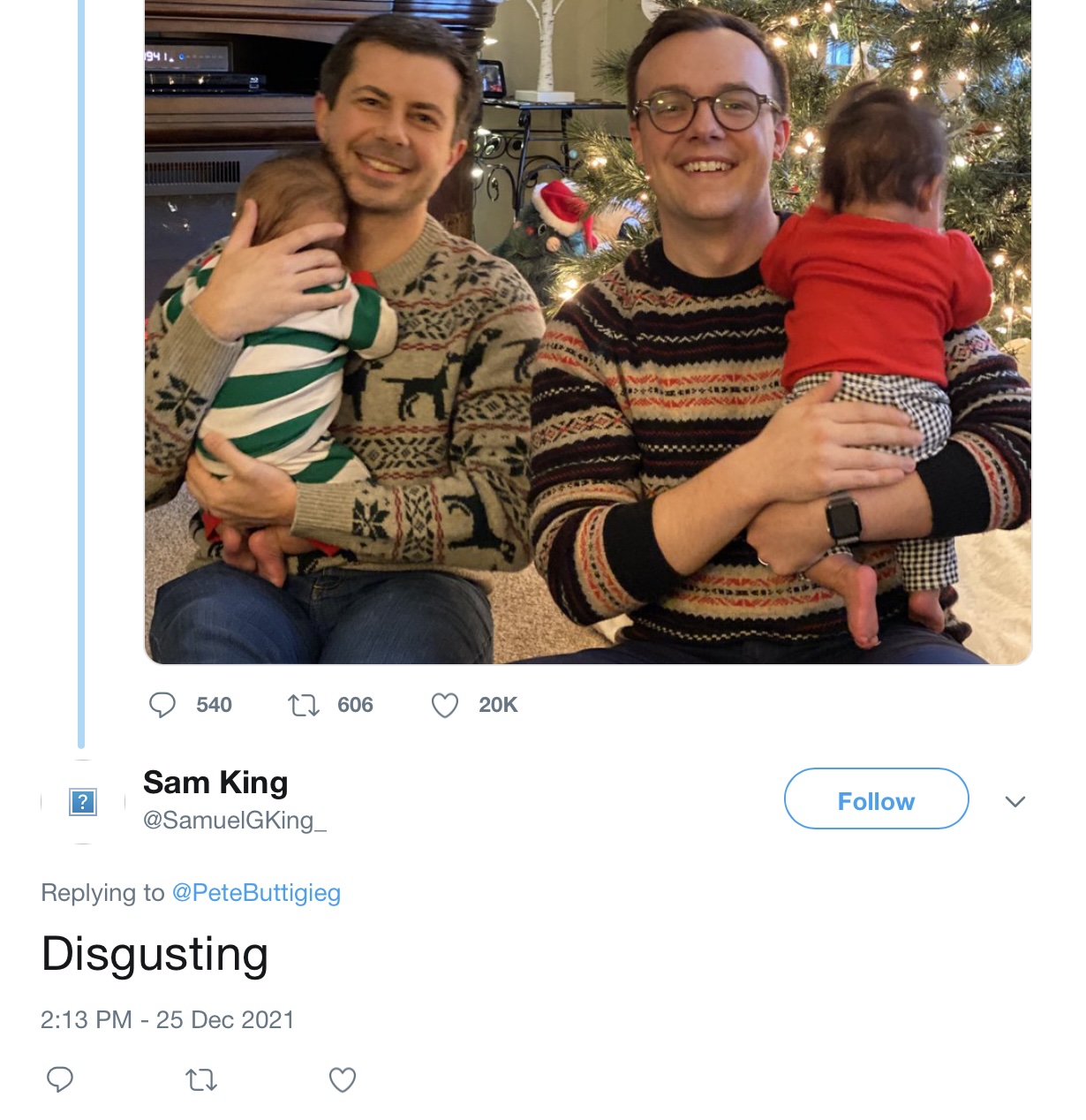1086x1120 pixels.
Task: Click the "Replying to" label
Action: point(102,893)
